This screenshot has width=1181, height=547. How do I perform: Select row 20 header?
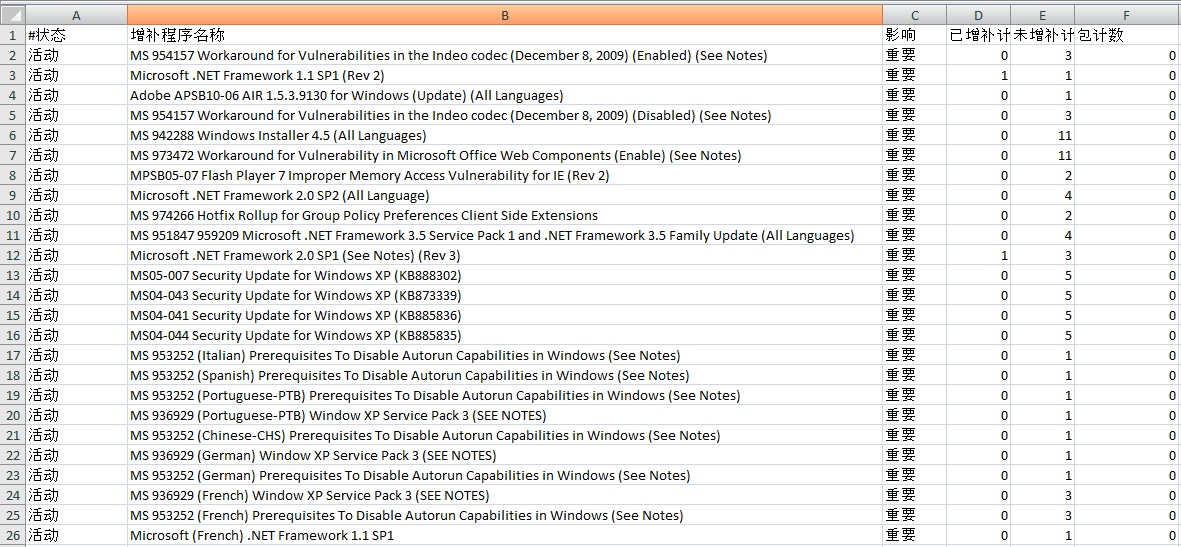(13, 415)
